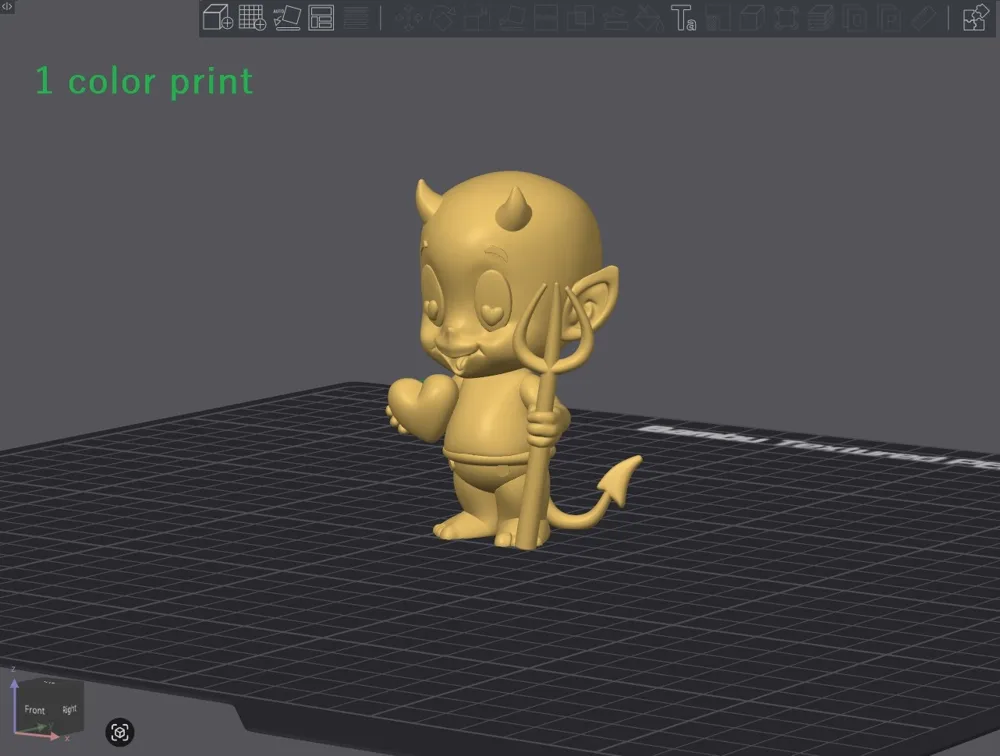Select the Scale gizmo tool

click(x=476, y=17)
